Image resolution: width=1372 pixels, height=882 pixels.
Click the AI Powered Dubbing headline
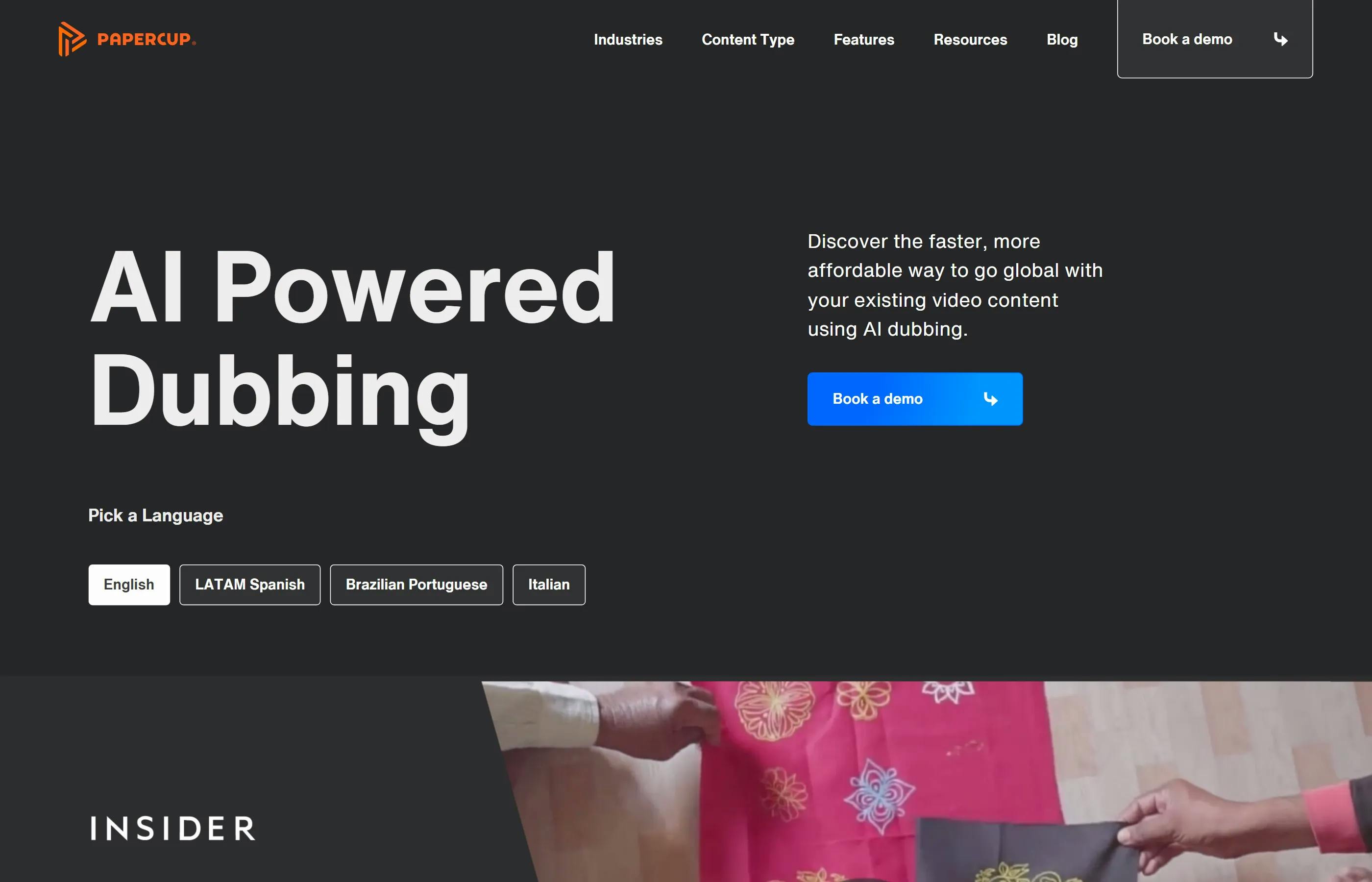[352, 342]
